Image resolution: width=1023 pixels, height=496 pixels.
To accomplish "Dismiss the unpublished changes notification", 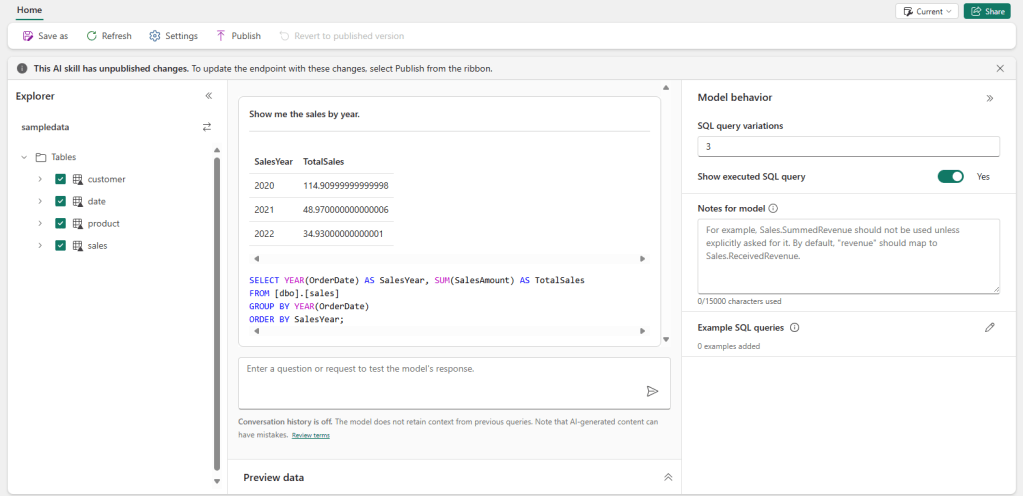I will pyautogui.click(x=1000, y=68).
